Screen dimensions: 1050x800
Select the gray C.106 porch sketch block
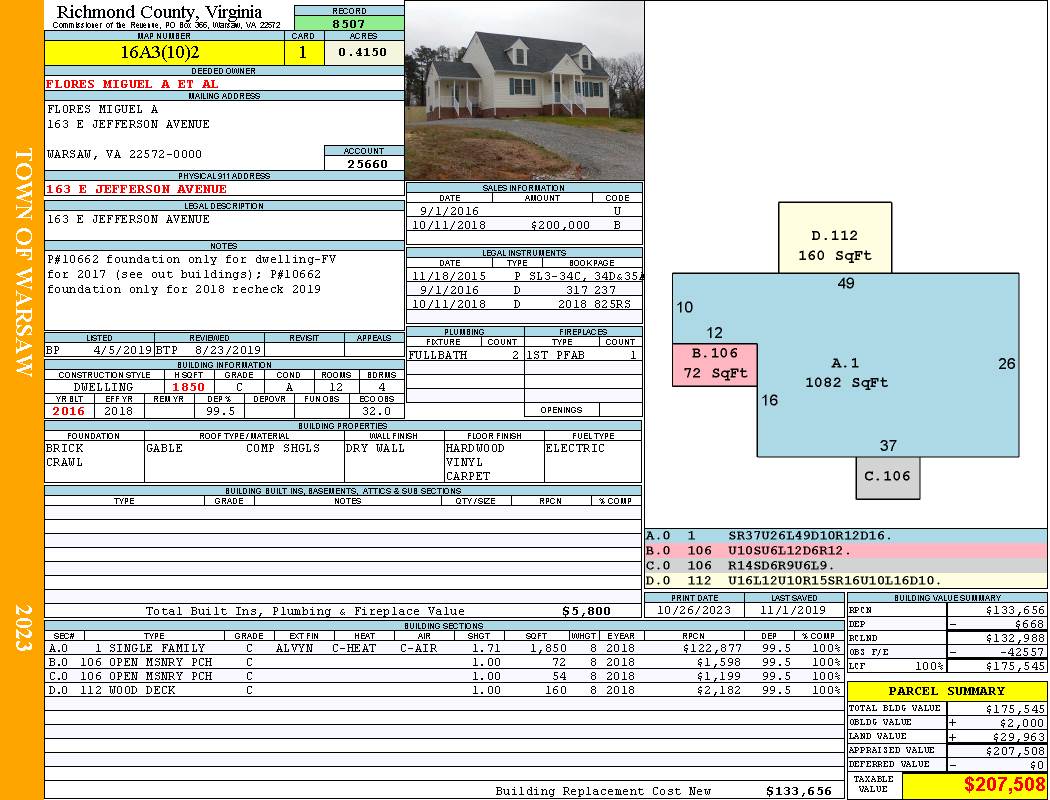(887, 477)
